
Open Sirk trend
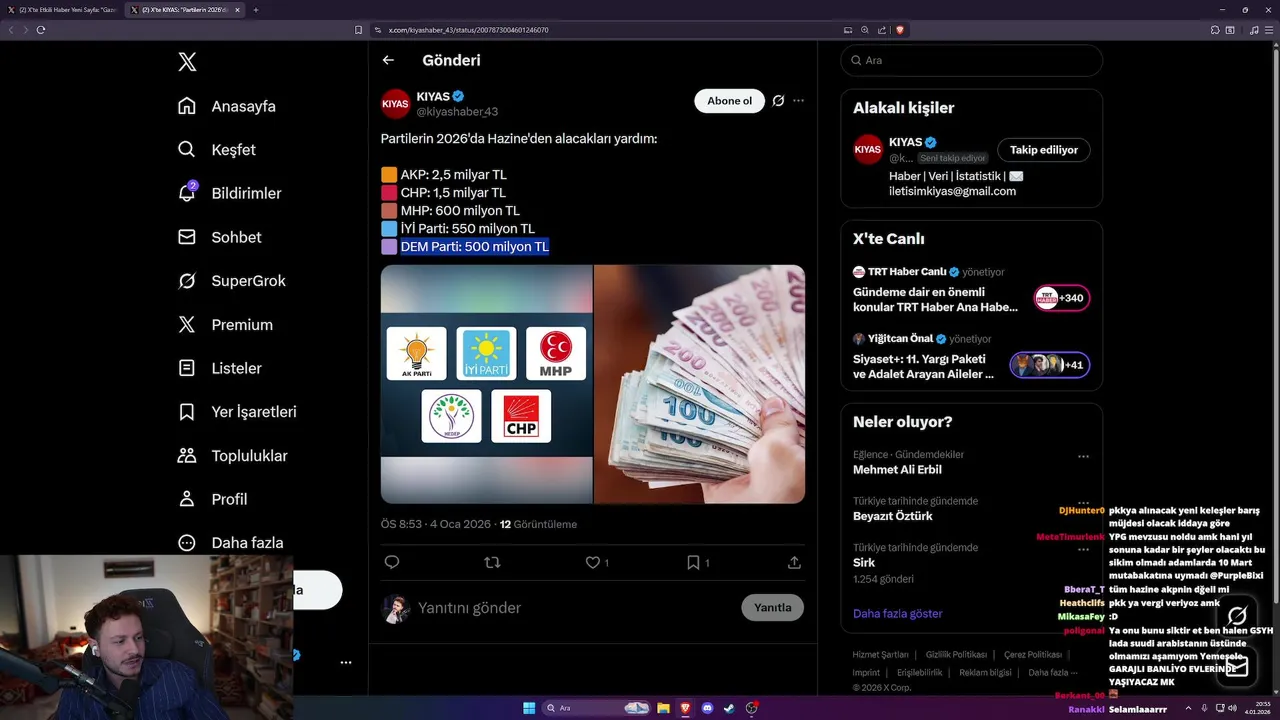[864, 563]
